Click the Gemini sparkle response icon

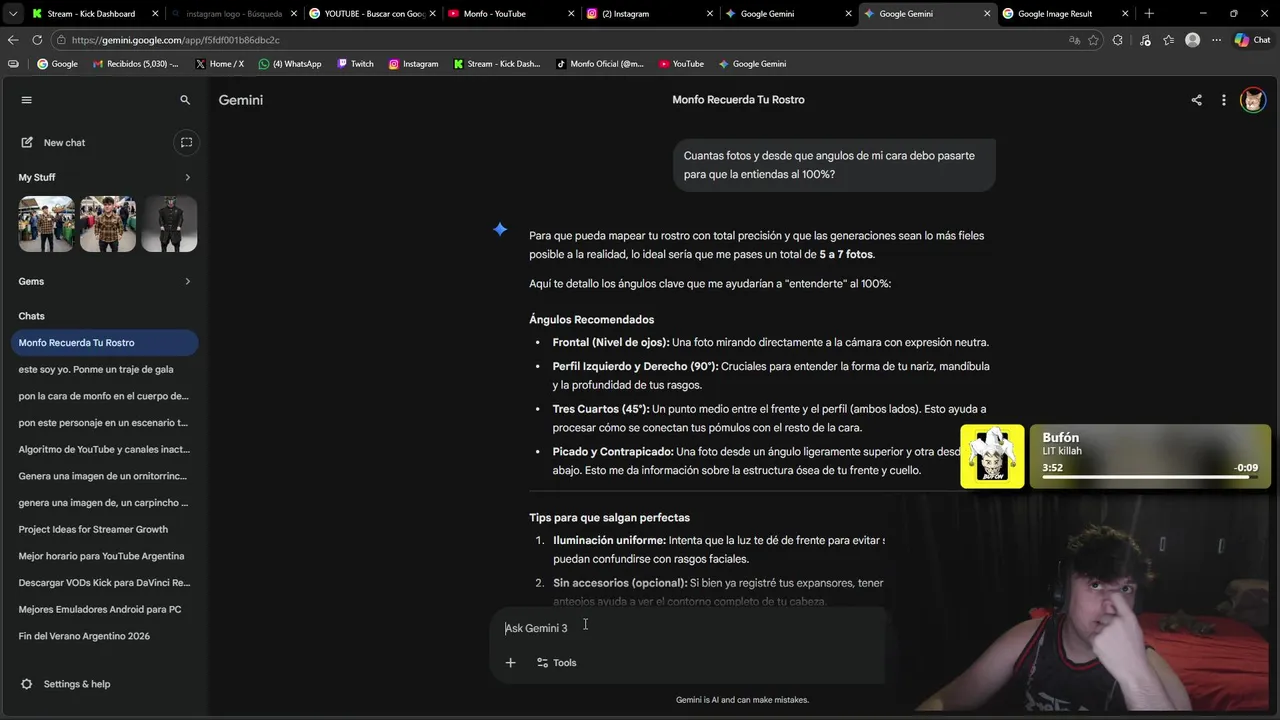[x=500, y=229]
